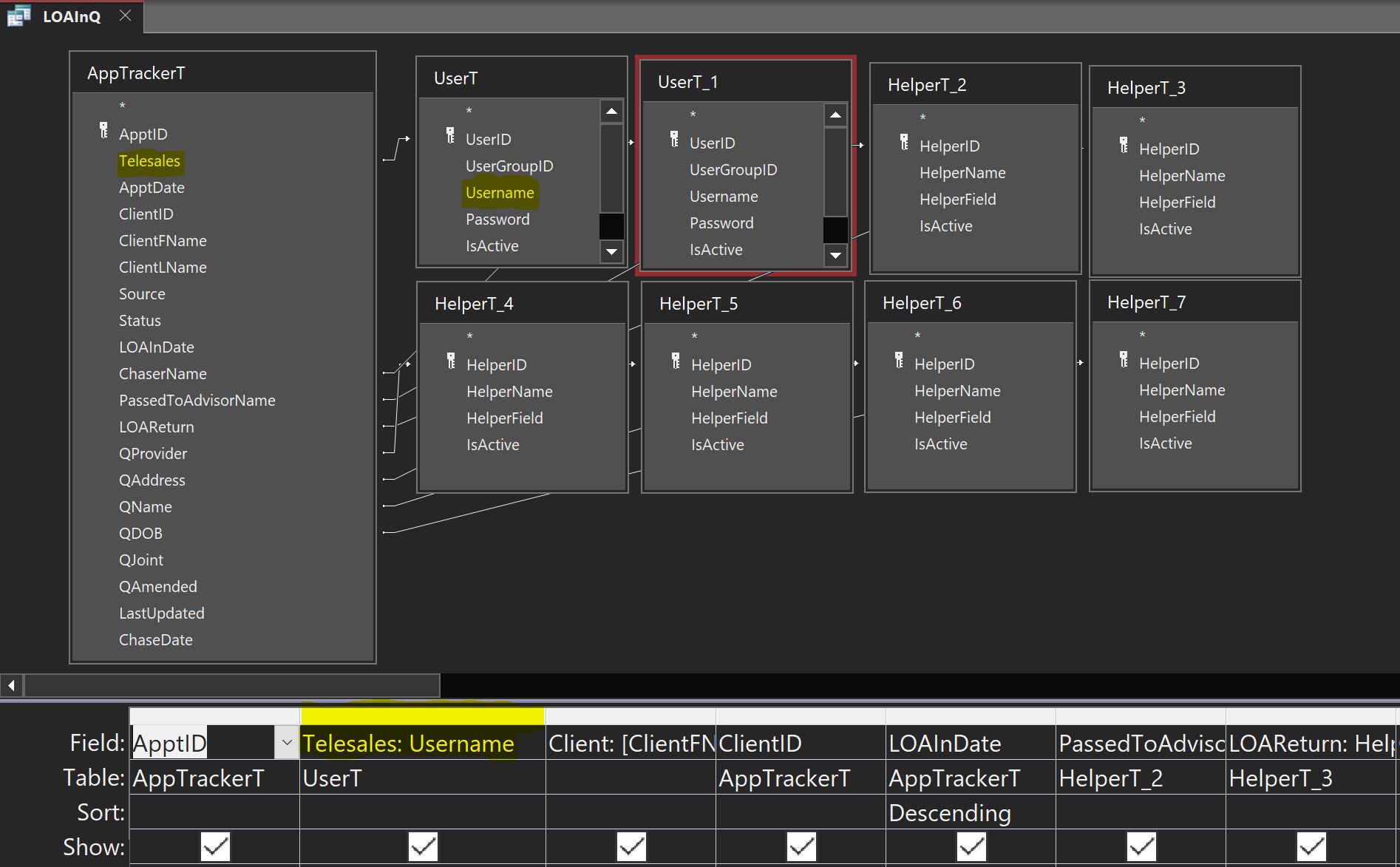Select the LOAInQ query tab
The width and height of the screenshot is (1400, 867).
pyautogui.click(x=72, y=16)
